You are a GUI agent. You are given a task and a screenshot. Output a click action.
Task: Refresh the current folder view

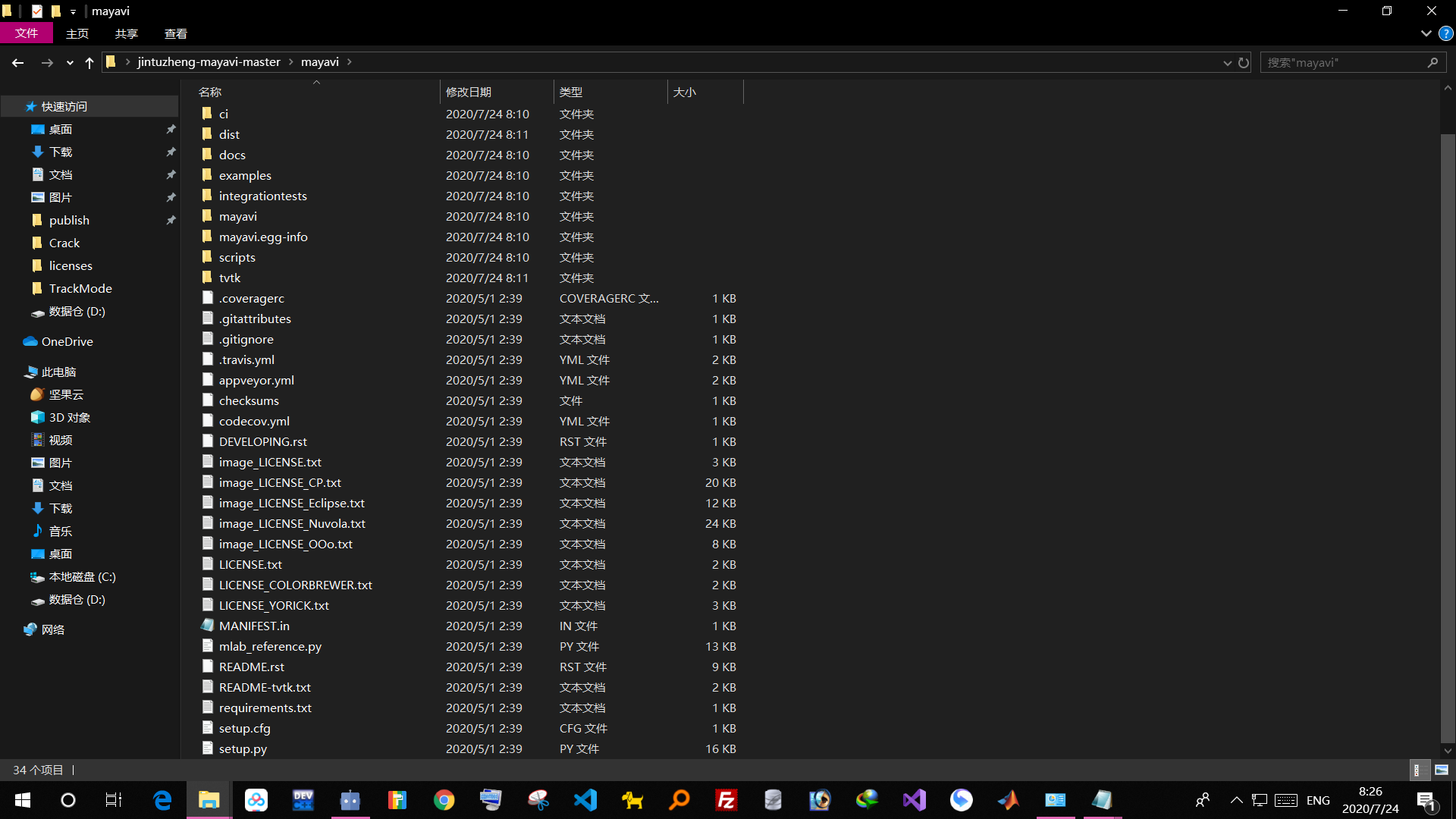point(1244,63)
